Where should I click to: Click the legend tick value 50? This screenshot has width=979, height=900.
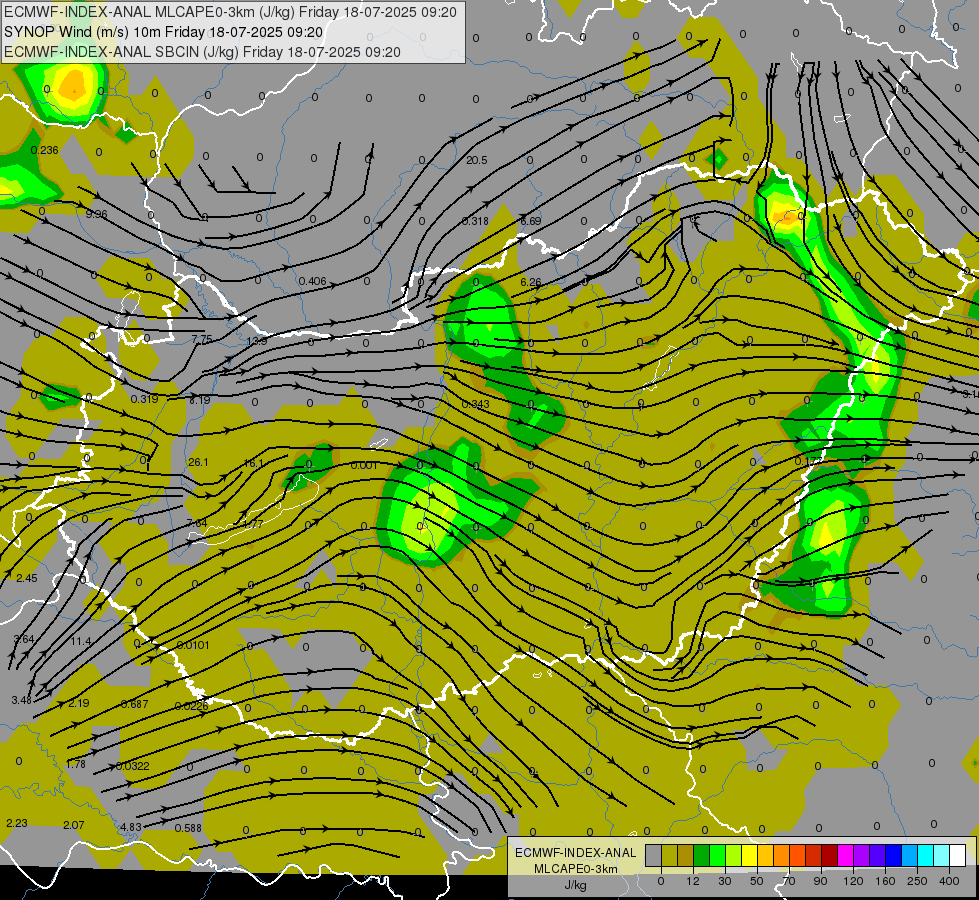pyautogui.click(x=757, y=881)
